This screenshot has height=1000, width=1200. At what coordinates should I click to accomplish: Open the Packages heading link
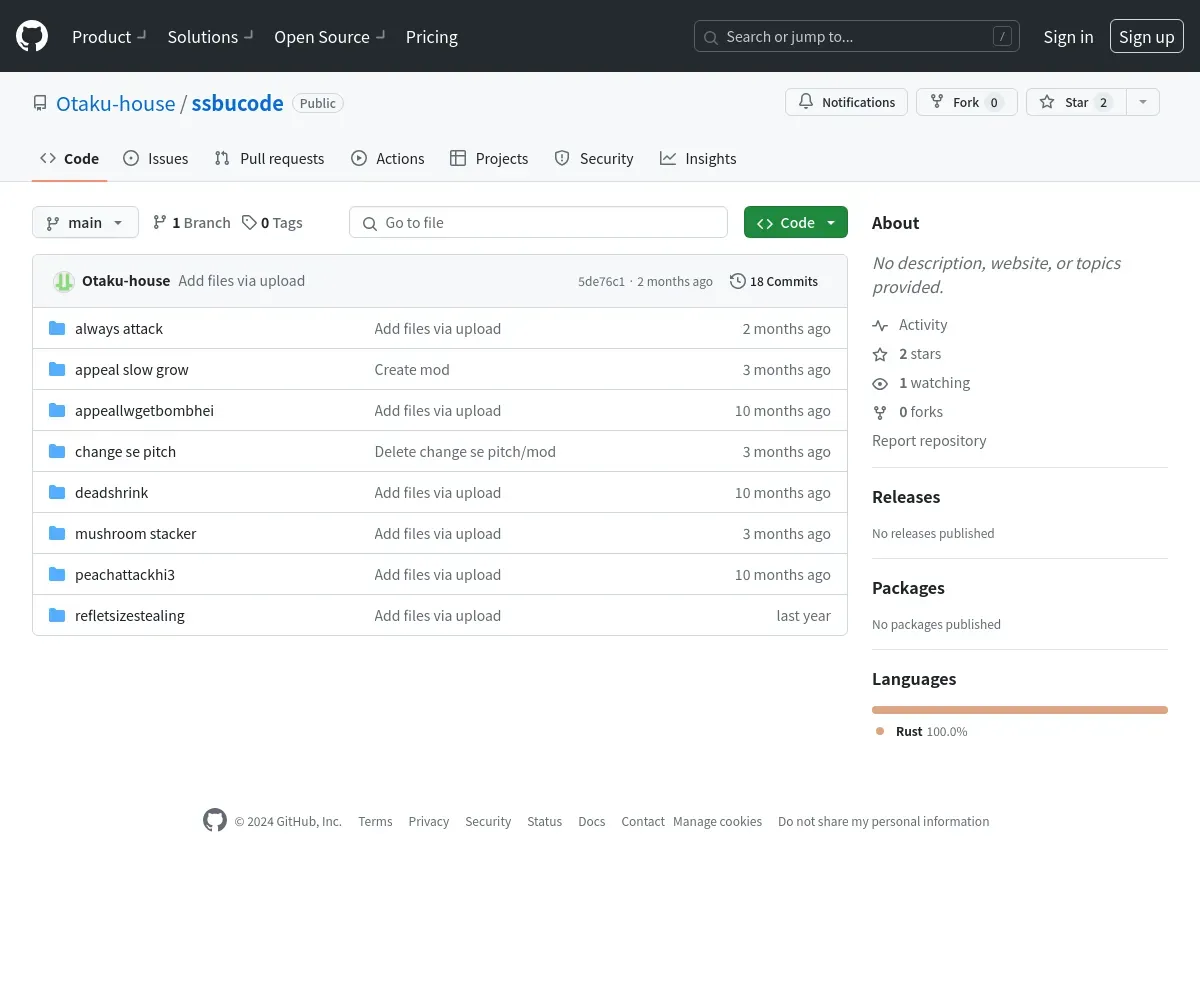pyautogui.click(x=908, y=587)
